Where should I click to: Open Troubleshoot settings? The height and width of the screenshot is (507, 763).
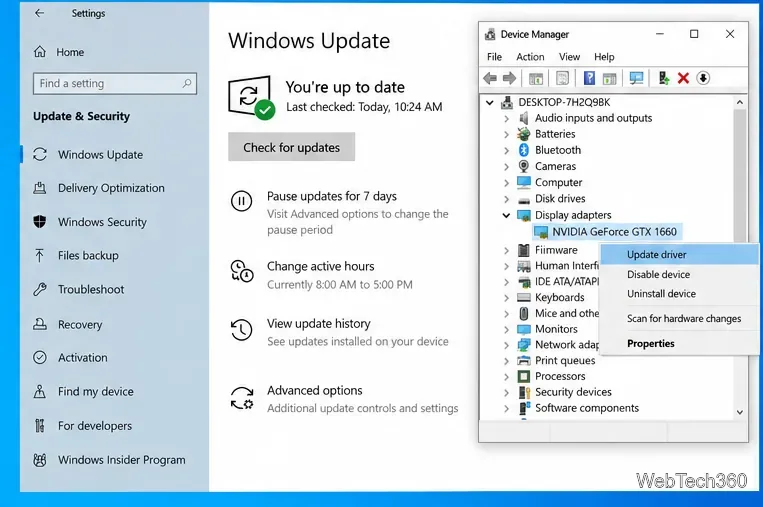point(78,290)
